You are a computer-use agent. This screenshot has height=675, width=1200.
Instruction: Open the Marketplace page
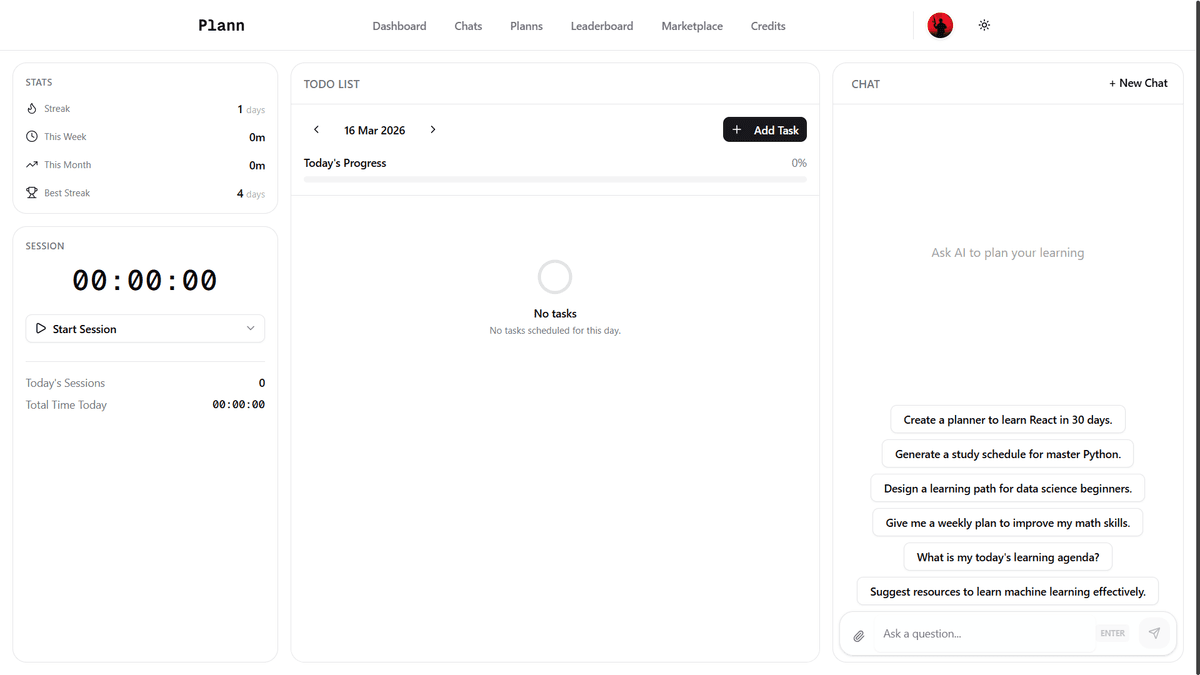tap(691, 26)
